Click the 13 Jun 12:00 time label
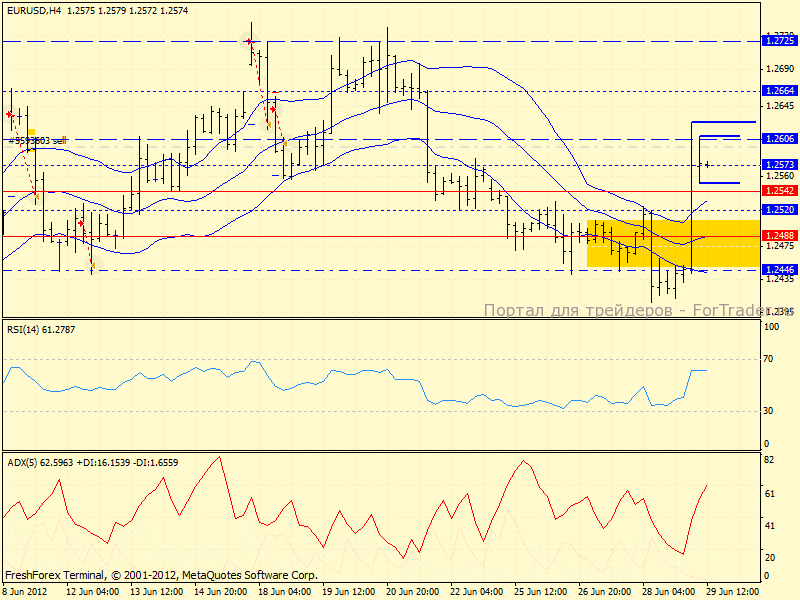The height and width of the screenshot is (600, 800). (x=157, y=592)
